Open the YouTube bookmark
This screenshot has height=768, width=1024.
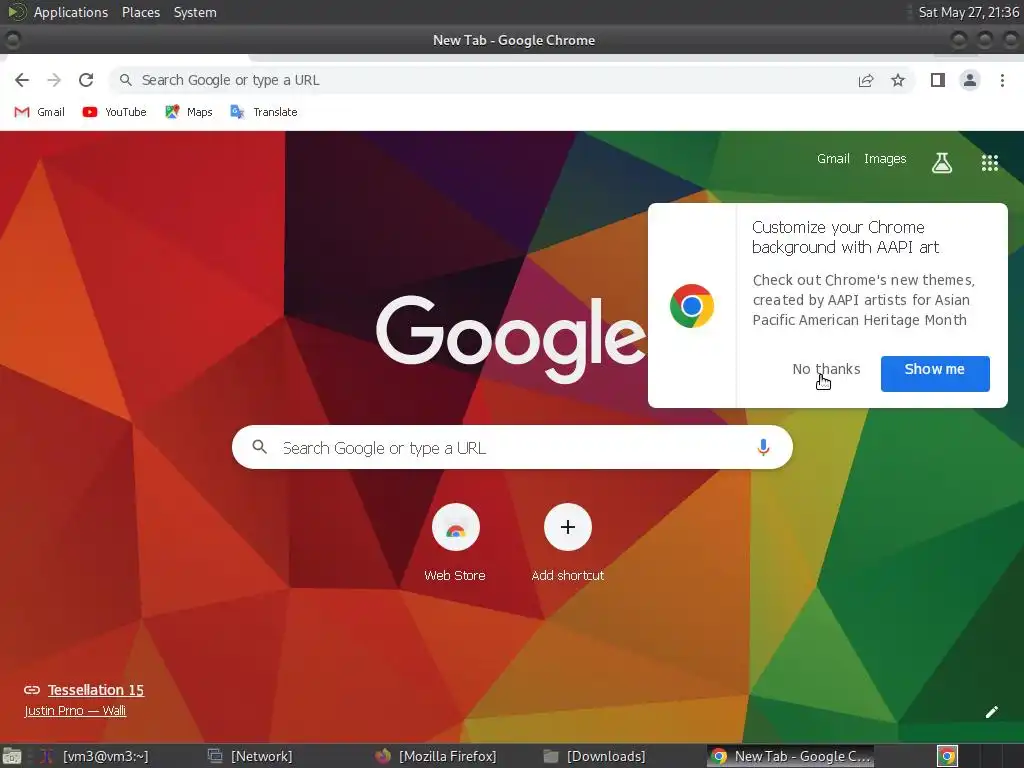click(114, 112)
